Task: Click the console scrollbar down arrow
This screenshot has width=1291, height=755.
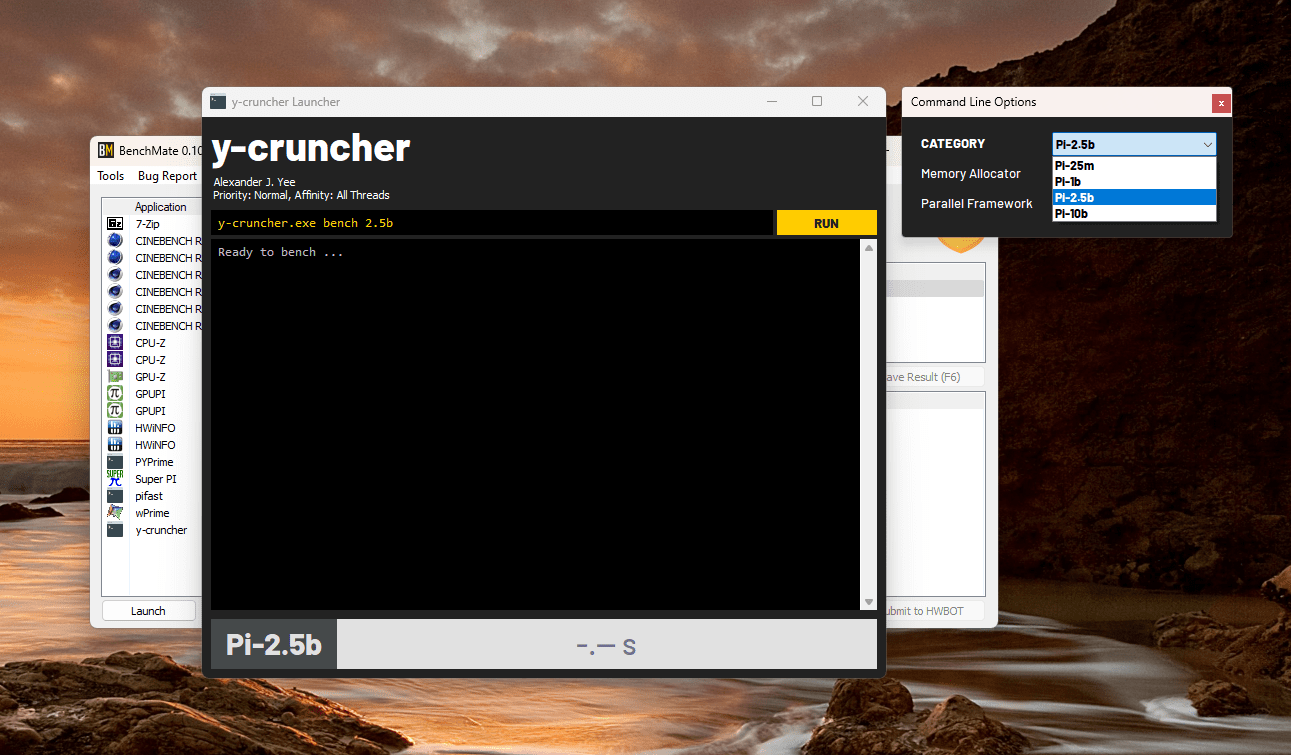Action: (x=868, y=602)
